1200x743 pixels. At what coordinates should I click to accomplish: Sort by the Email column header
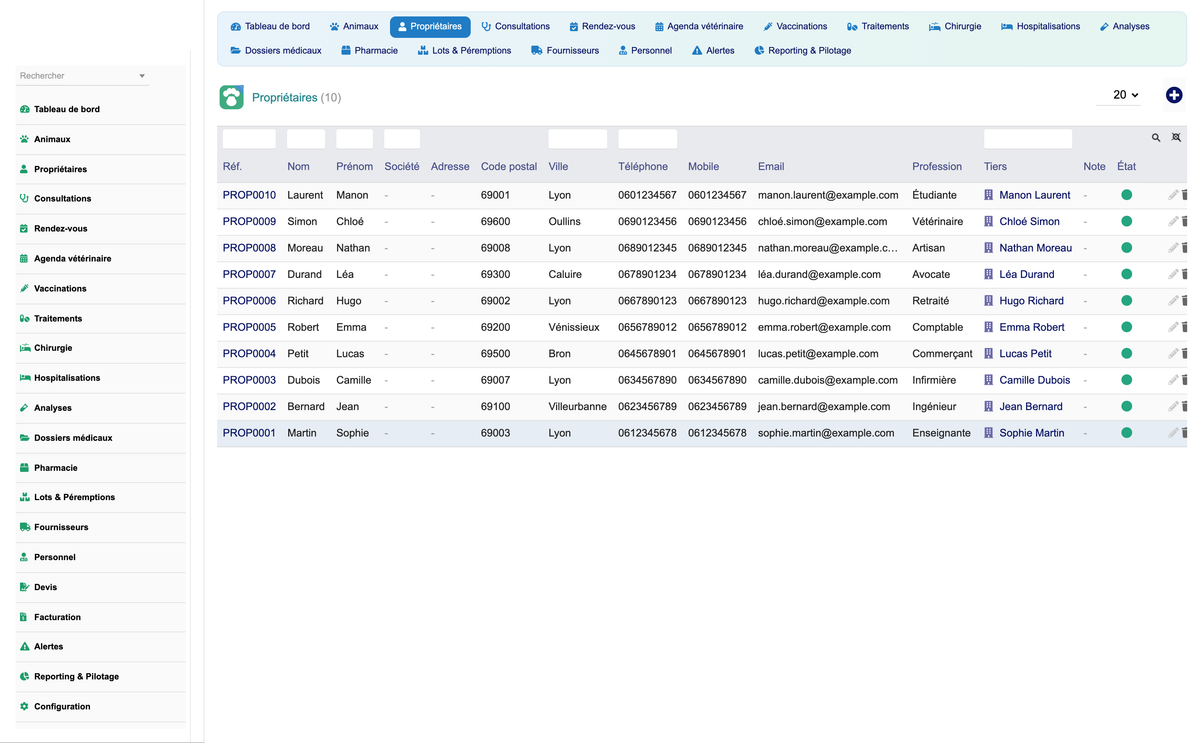[771, 166]
